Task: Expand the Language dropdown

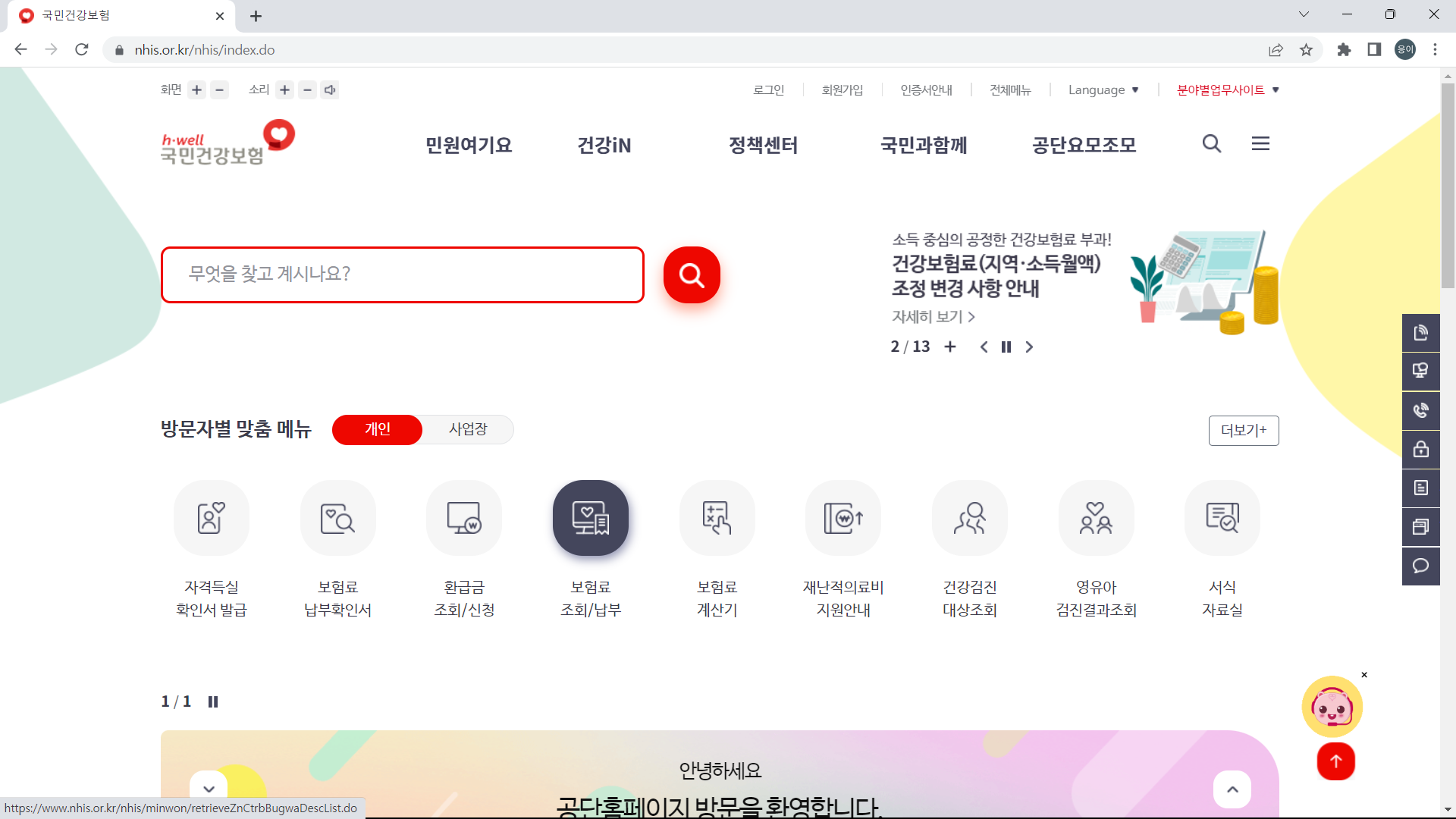Action: tap(1103, 90)
